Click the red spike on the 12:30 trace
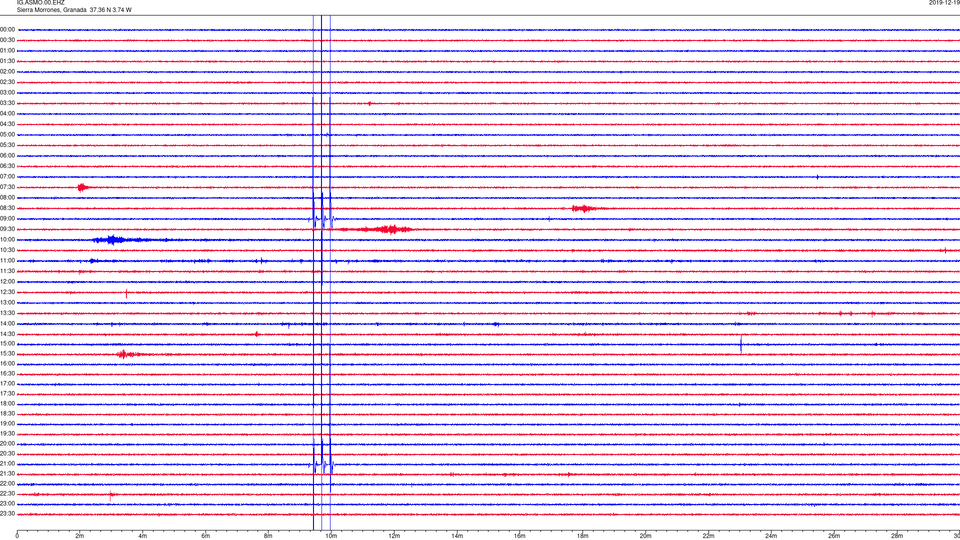The height and width of the screenshot is (540, 960). tap(127, 293)
